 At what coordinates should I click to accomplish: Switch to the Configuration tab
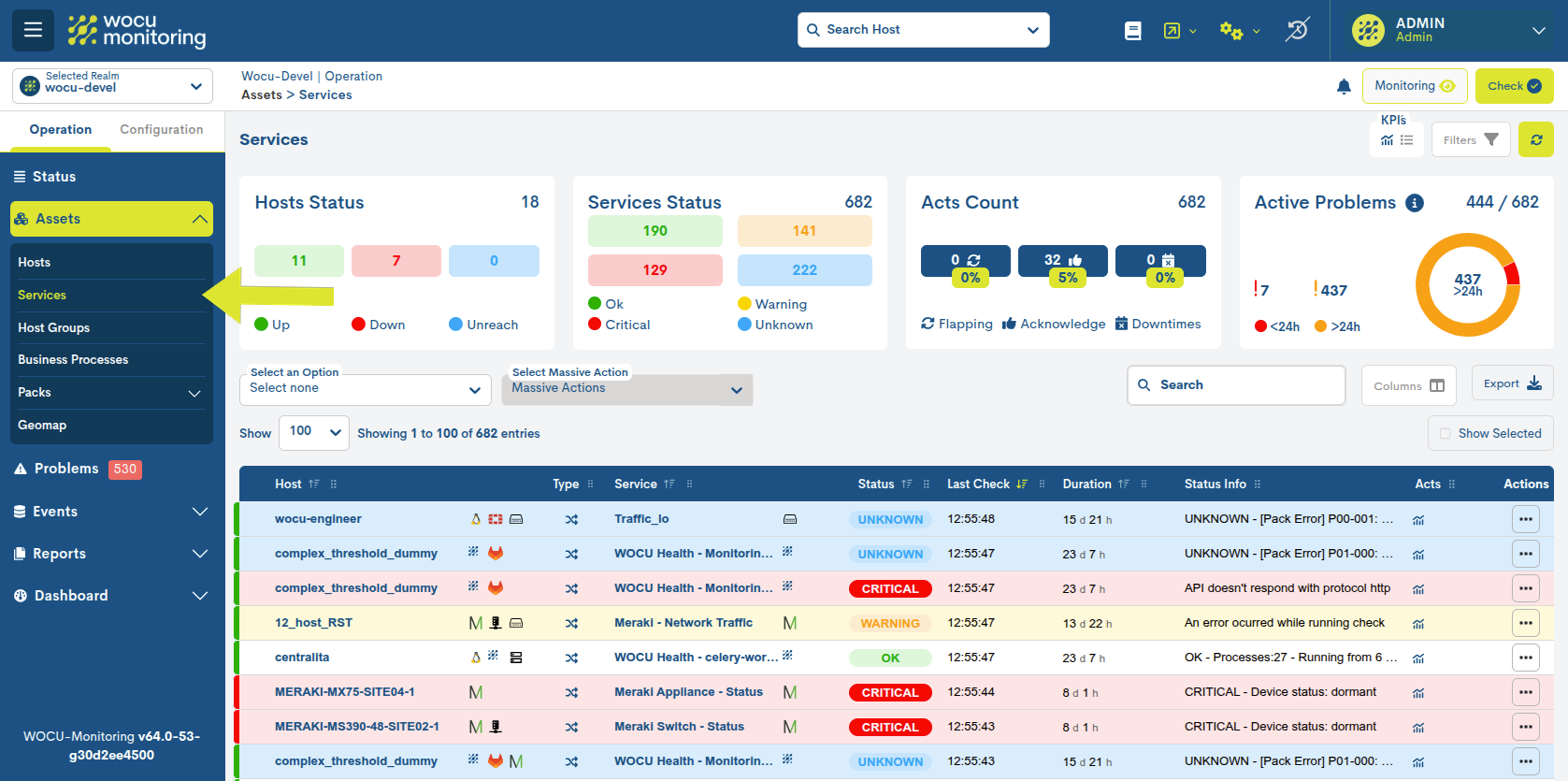coord(162,130)
